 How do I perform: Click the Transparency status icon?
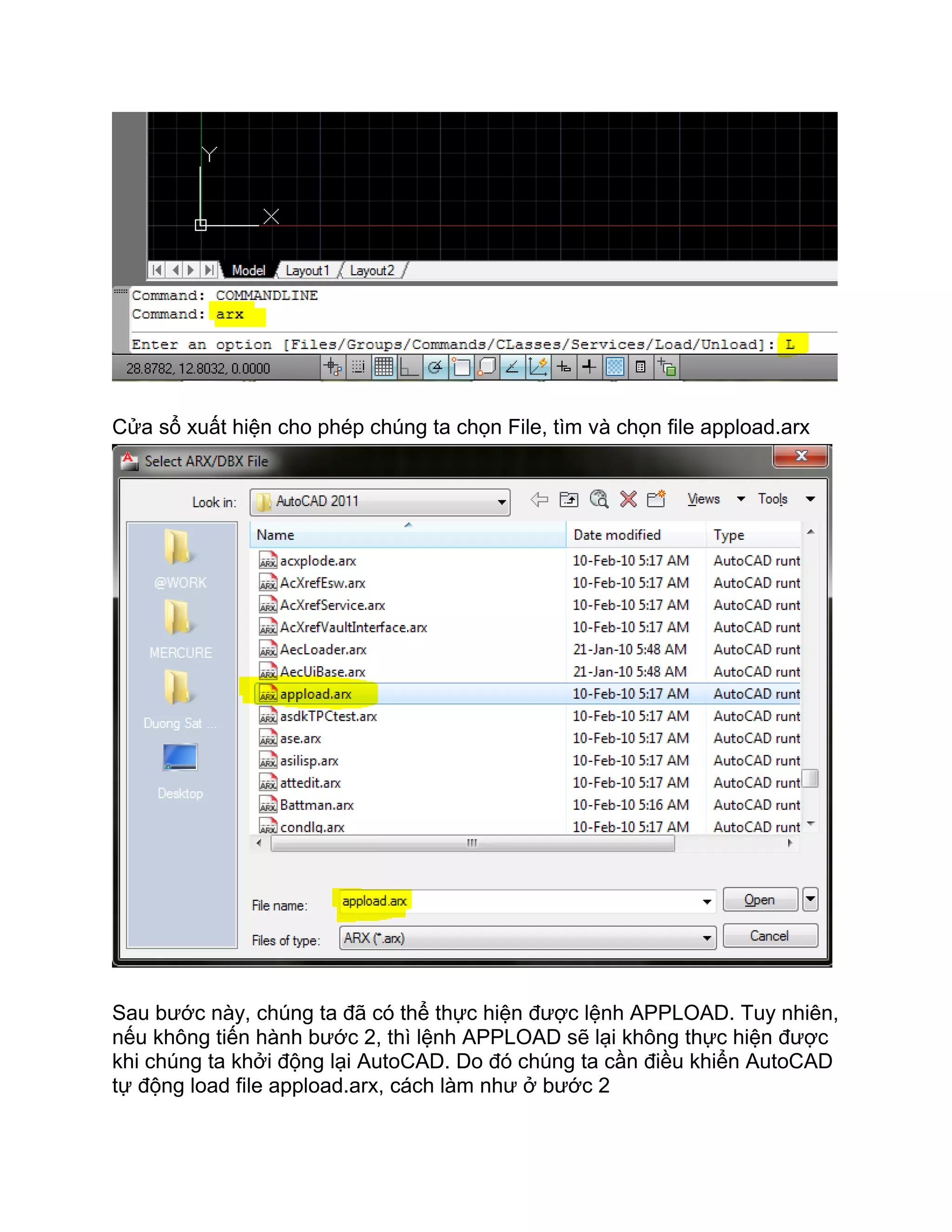click(615, 367)
